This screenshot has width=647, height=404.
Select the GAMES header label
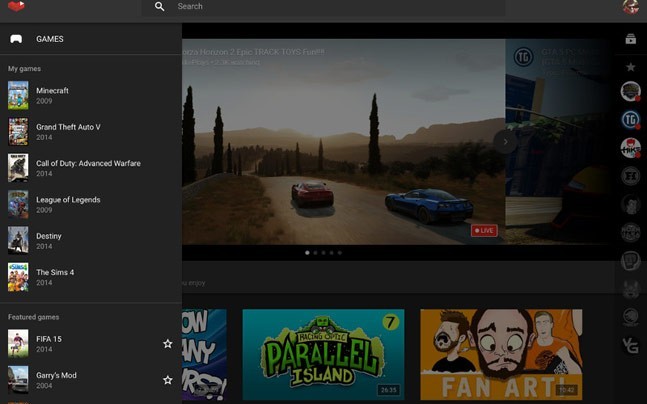50,39
